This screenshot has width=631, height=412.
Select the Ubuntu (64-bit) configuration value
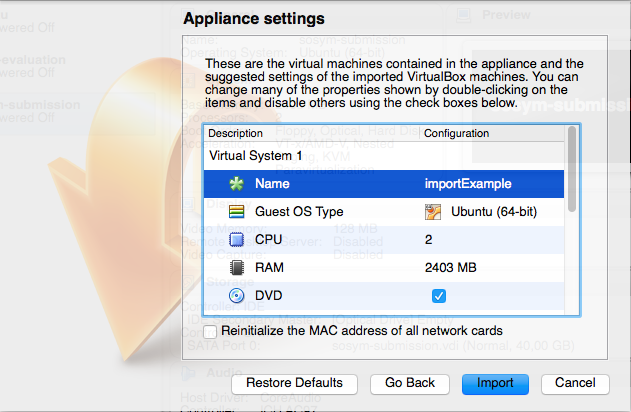[x=492, y=212]
